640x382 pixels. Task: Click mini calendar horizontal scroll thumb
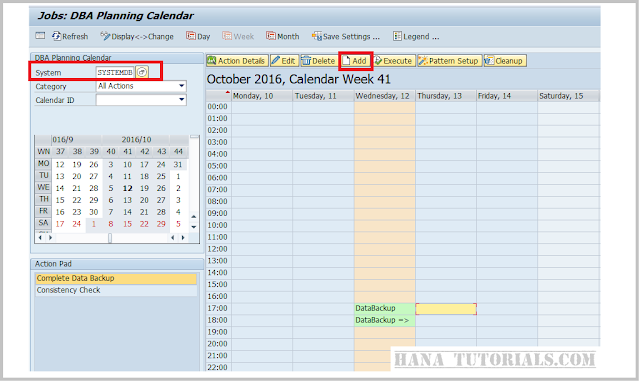110,238
